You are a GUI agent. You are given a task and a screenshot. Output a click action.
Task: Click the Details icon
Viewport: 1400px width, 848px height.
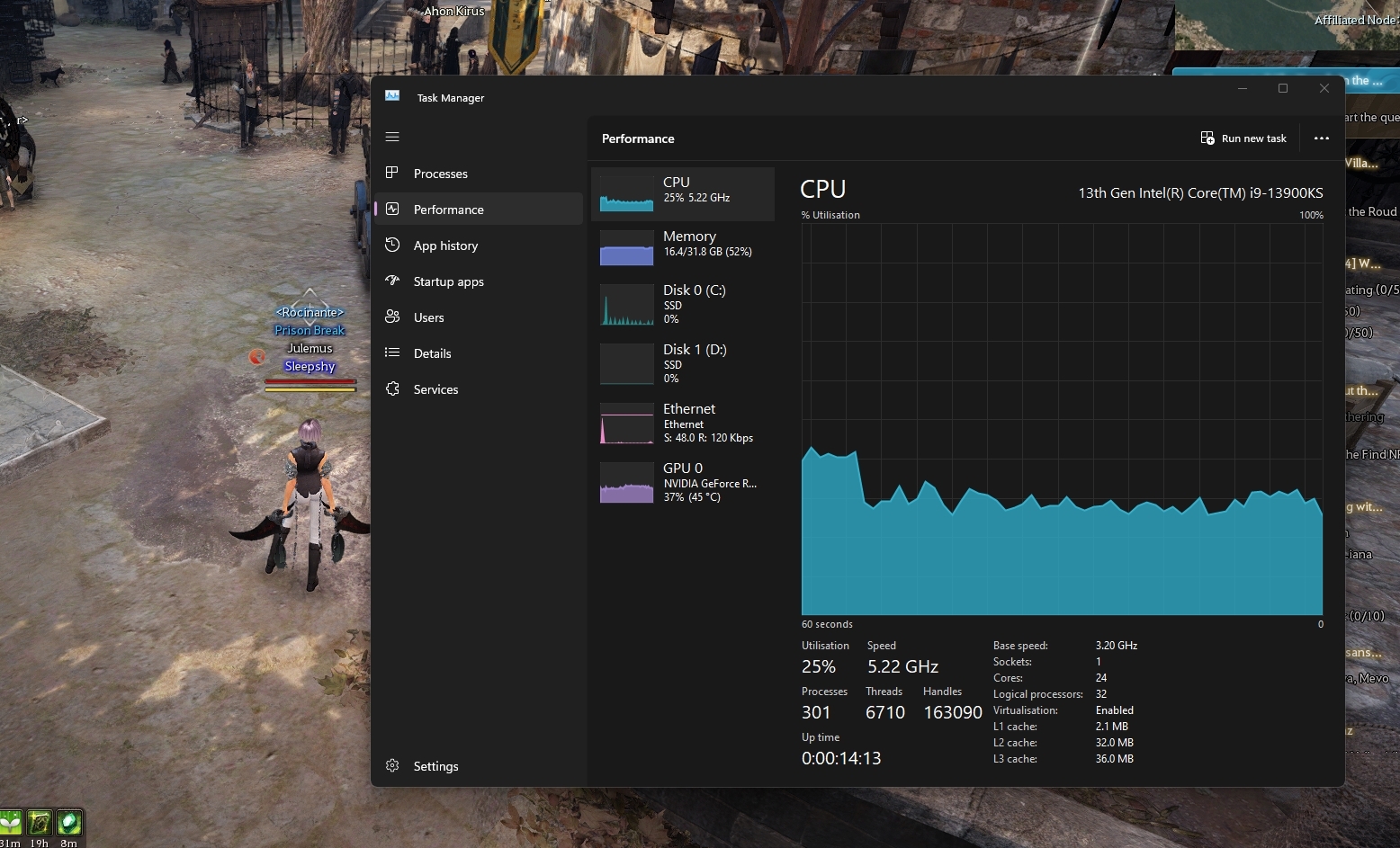[x=392, y=353]
